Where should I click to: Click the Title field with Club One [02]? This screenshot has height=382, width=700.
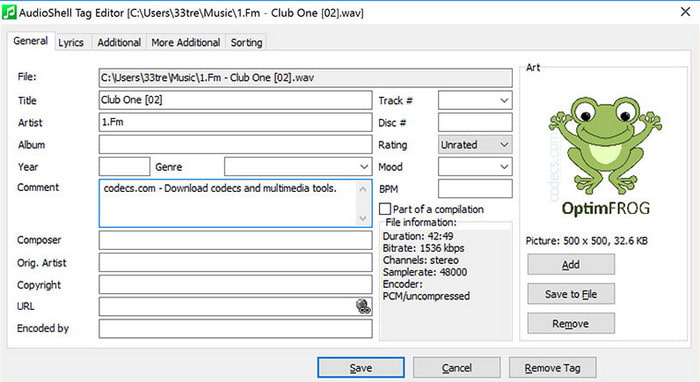[x=235, y=100]
